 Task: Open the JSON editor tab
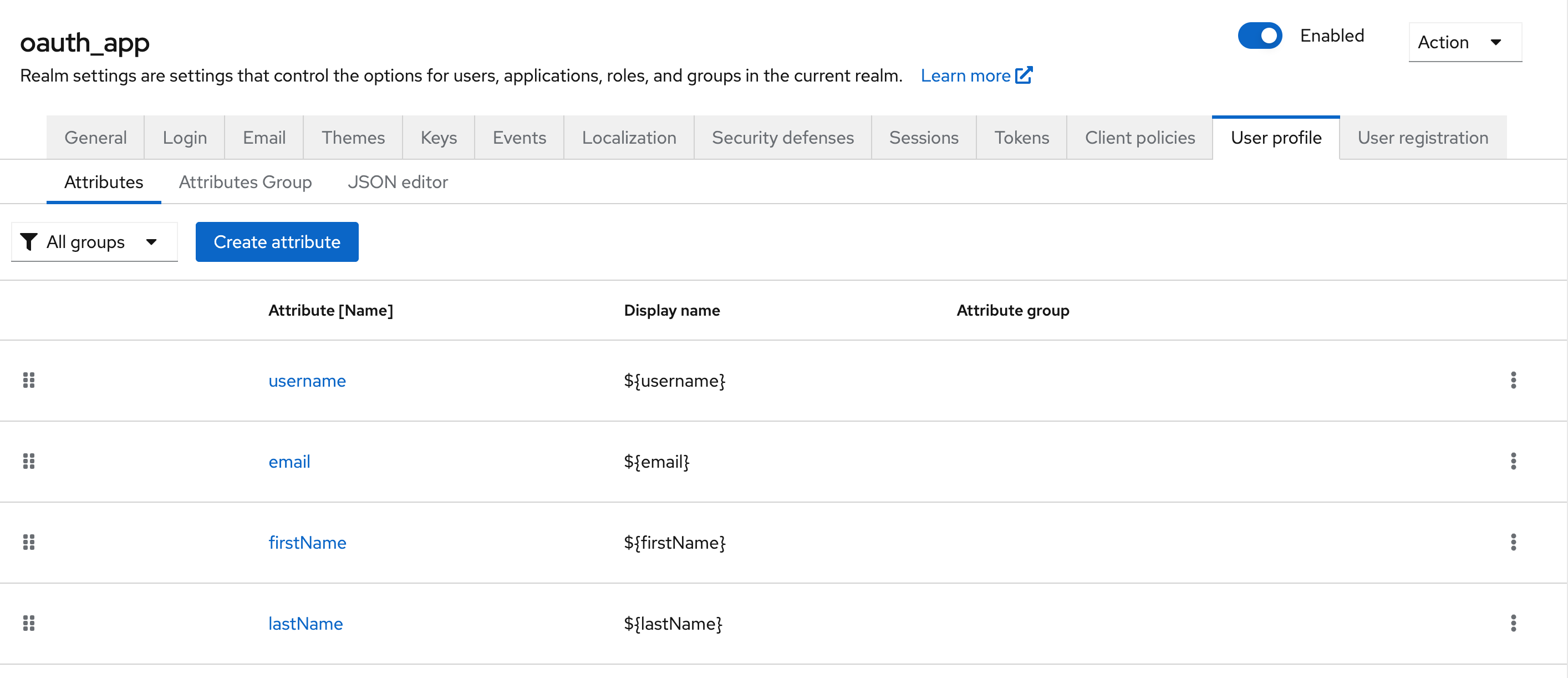point(398,182)
